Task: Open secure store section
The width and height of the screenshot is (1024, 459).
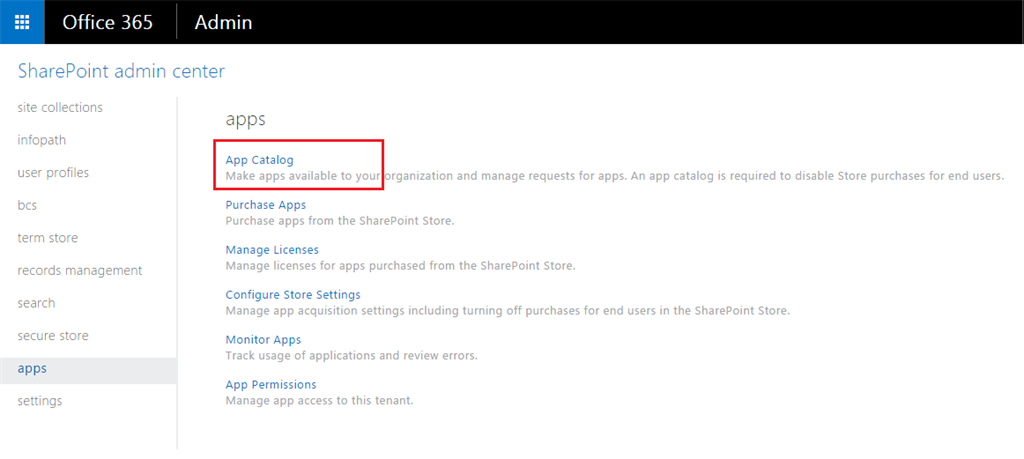Action: click(53, 336)
